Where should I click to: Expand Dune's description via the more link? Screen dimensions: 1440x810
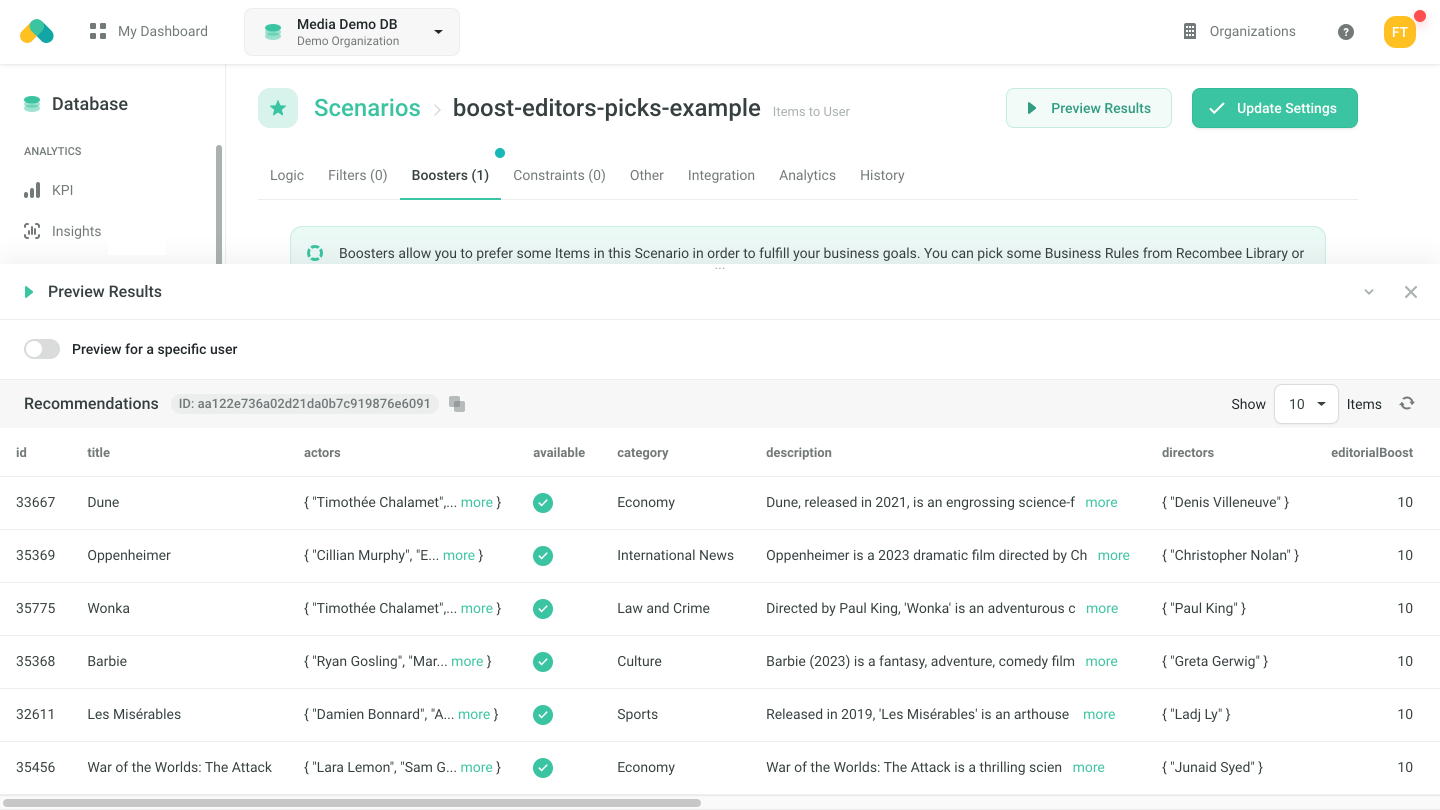click(x=1100, y=502)
